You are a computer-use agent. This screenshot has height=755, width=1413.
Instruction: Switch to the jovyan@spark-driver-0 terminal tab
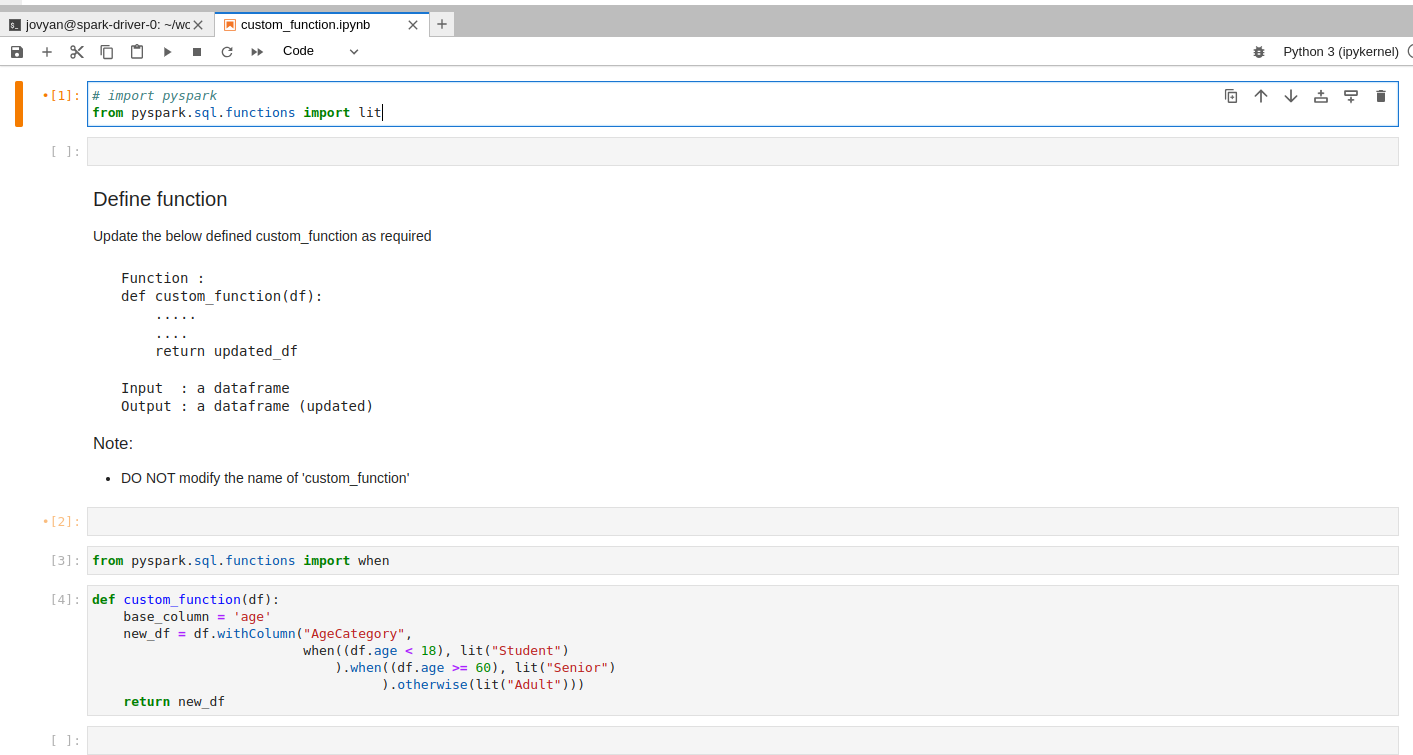(107, 24)
